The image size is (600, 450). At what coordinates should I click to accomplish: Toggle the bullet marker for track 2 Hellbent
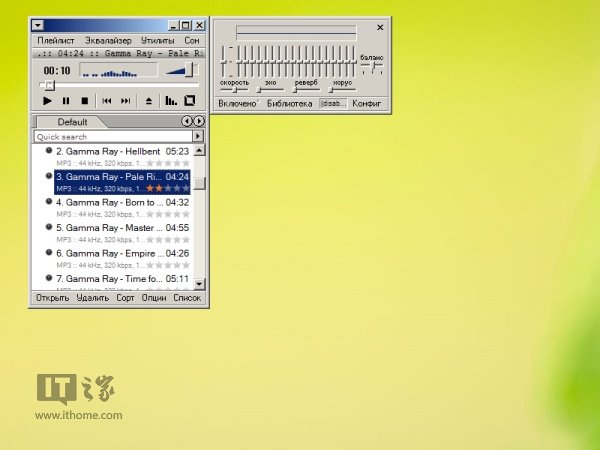[x=48, y=150]
